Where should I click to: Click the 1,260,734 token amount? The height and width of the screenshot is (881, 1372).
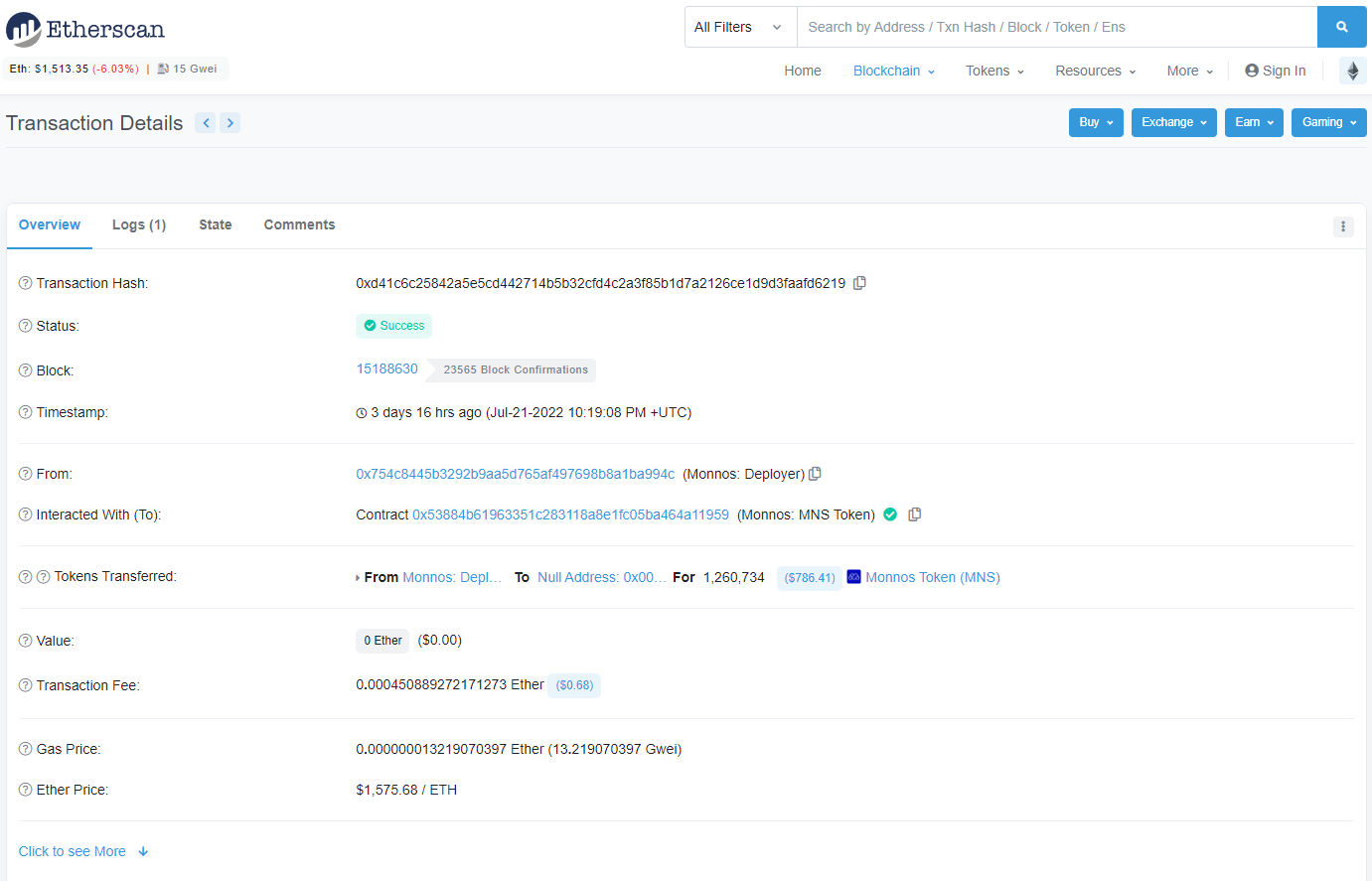click(734, 577)
